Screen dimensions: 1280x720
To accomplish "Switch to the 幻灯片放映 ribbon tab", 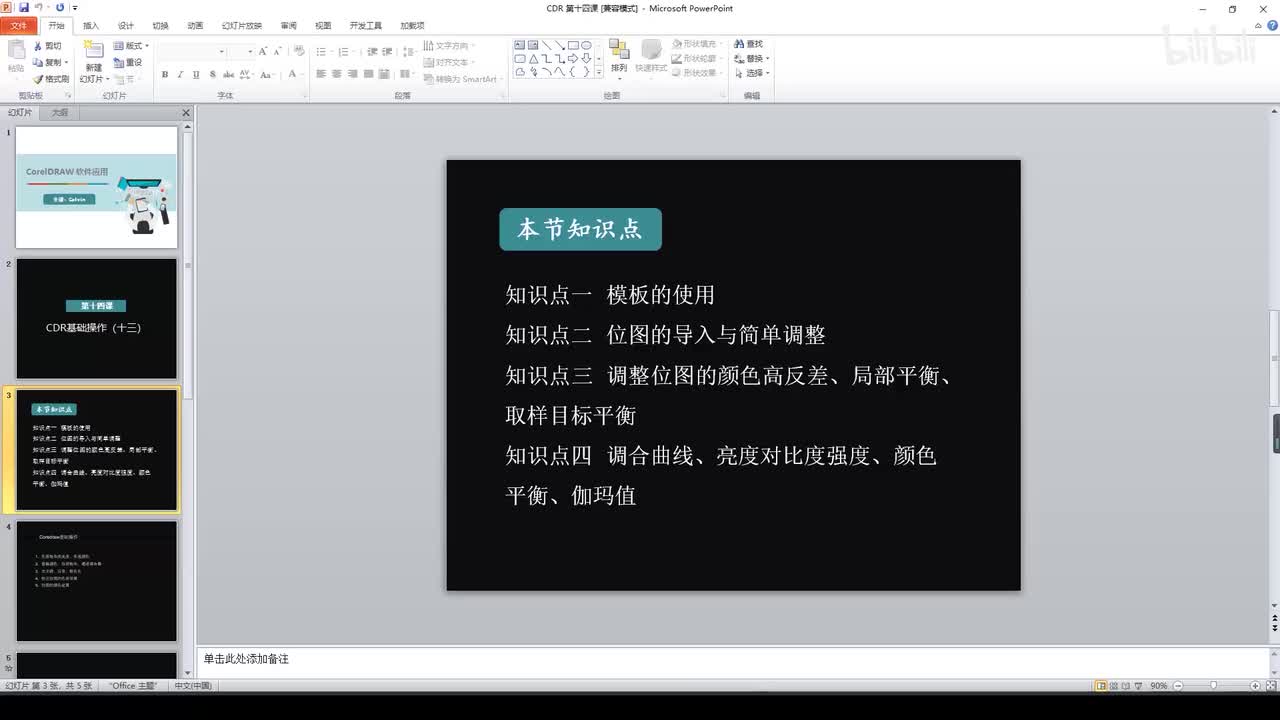I will (x=242, y=26).
